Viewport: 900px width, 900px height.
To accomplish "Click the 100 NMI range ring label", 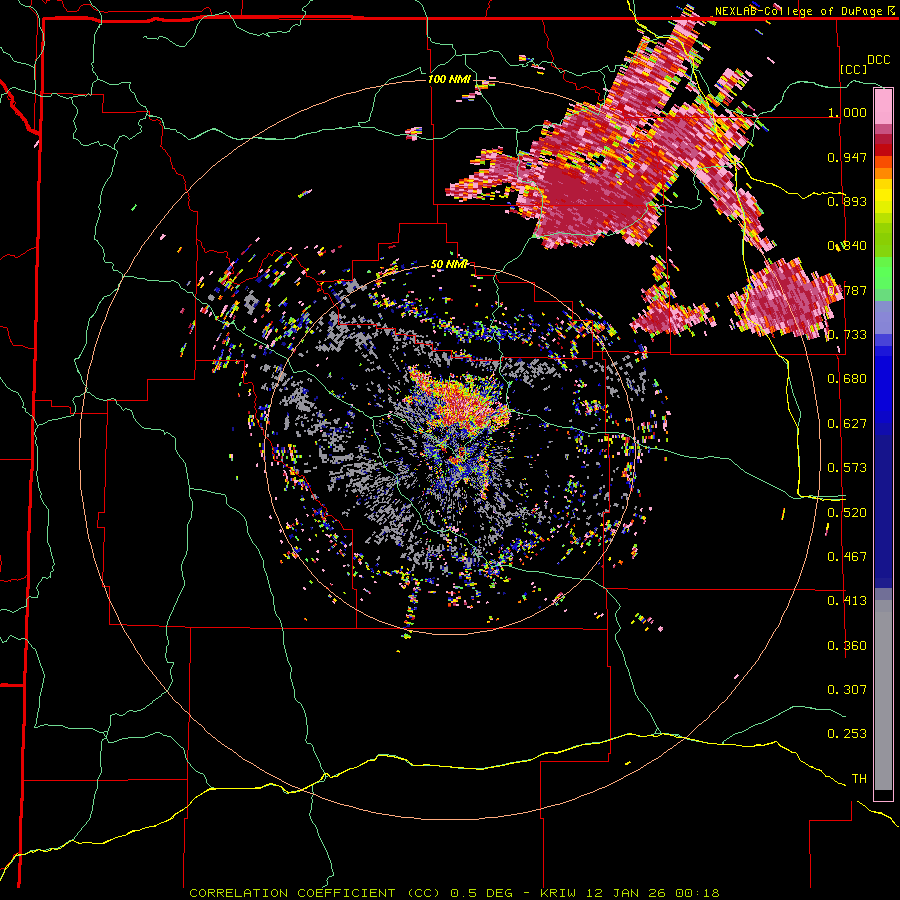I will tap(449, 79).
